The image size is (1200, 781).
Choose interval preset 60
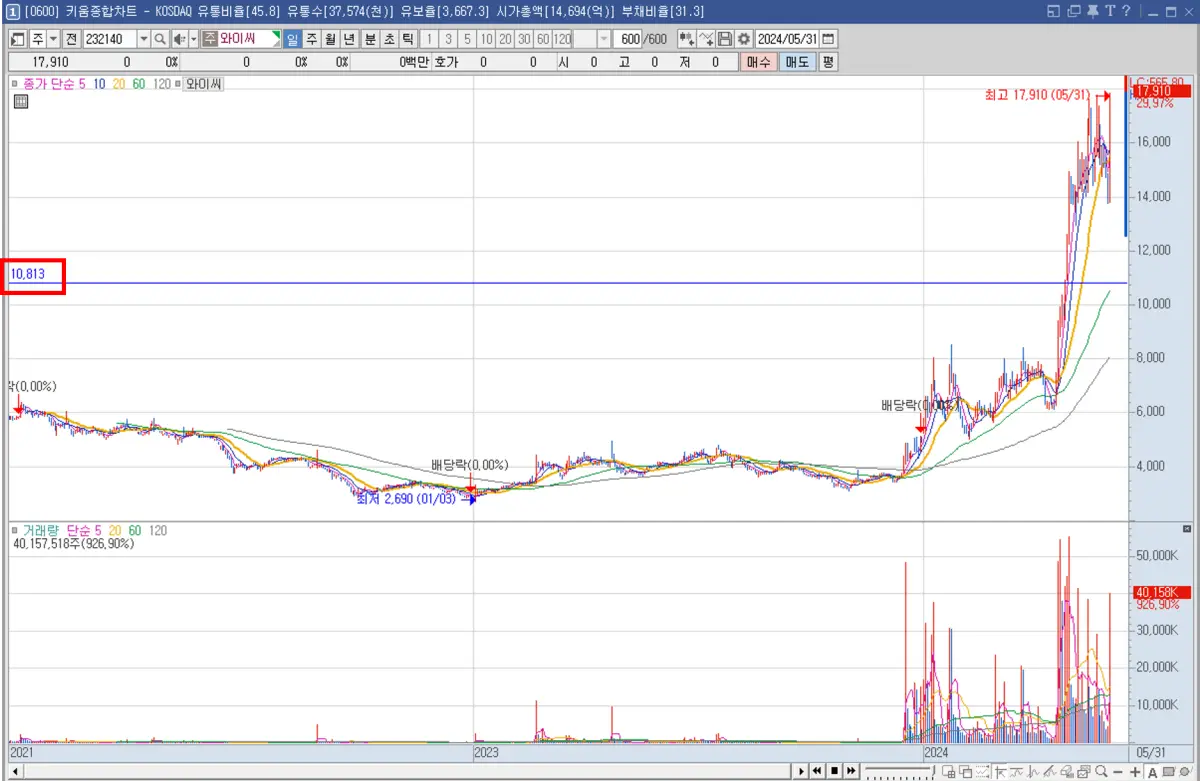pyautogui.click(x=543, y=39)
